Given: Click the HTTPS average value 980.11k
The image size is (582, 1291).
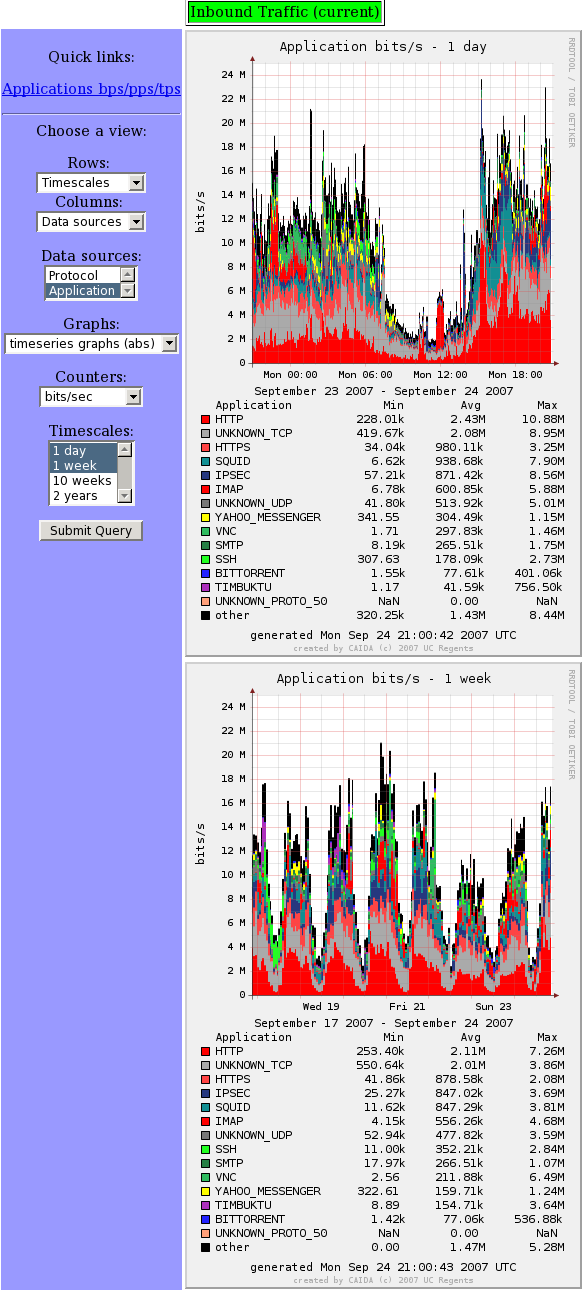Looking at the screenshot, I should point(461,447).
